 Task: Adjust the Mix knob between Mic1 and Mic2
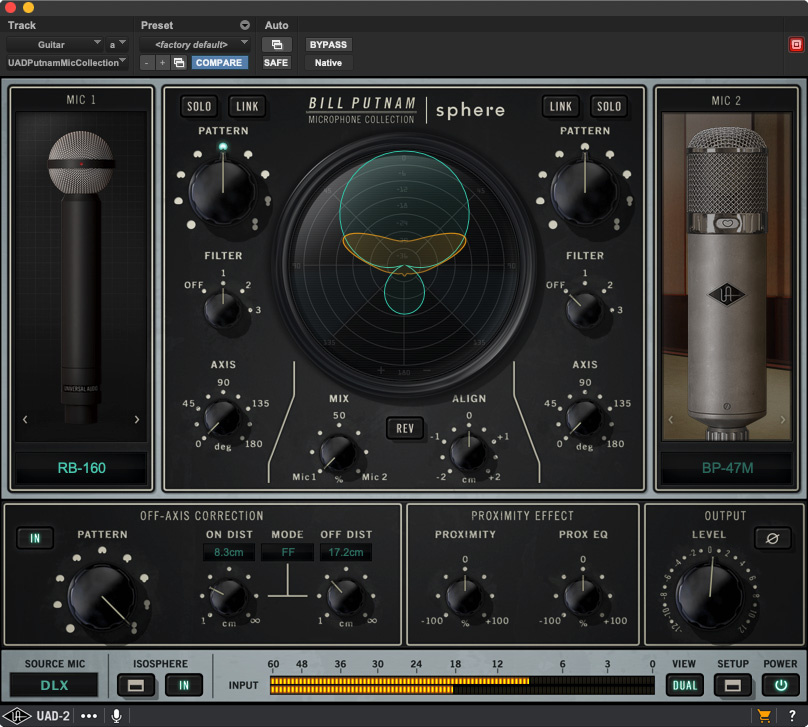(339, 453)
